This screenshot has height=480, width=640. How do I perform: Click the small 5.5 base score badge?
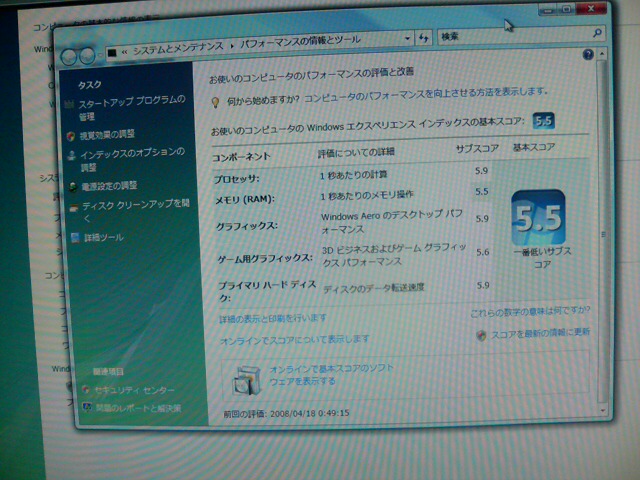[x=544, y=121]
